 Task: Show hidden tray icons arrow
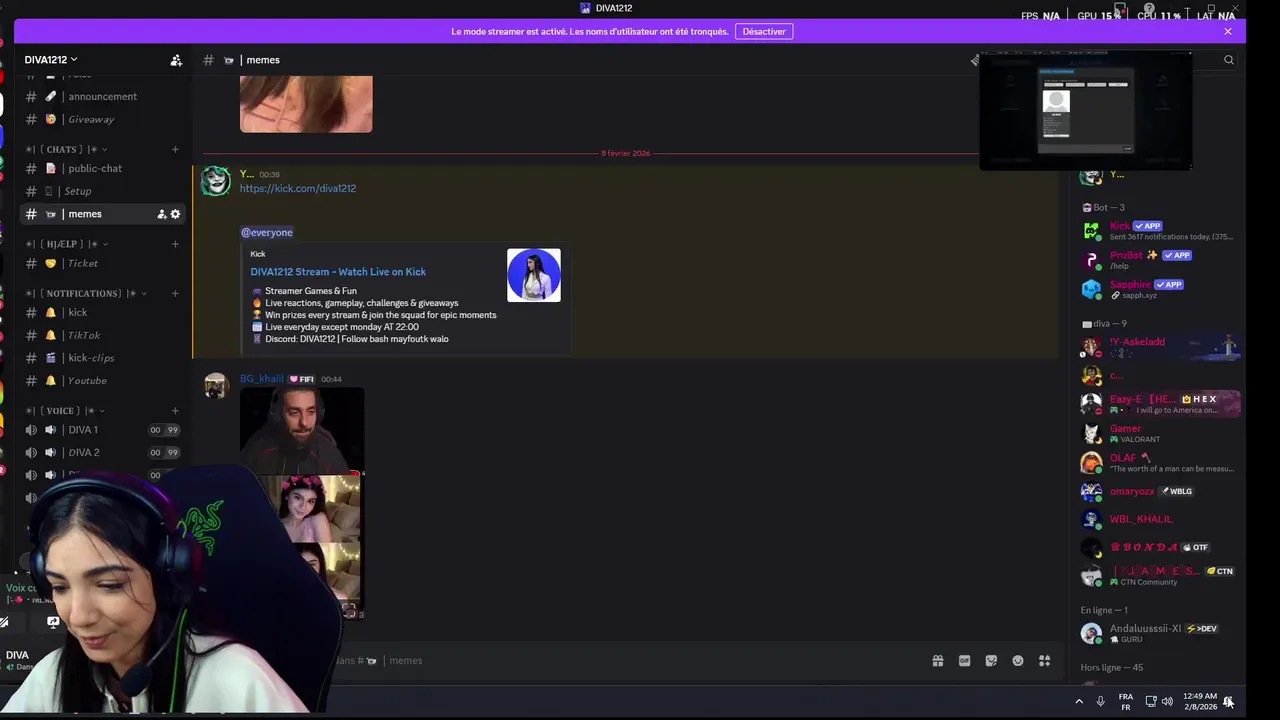point(1079,701)
